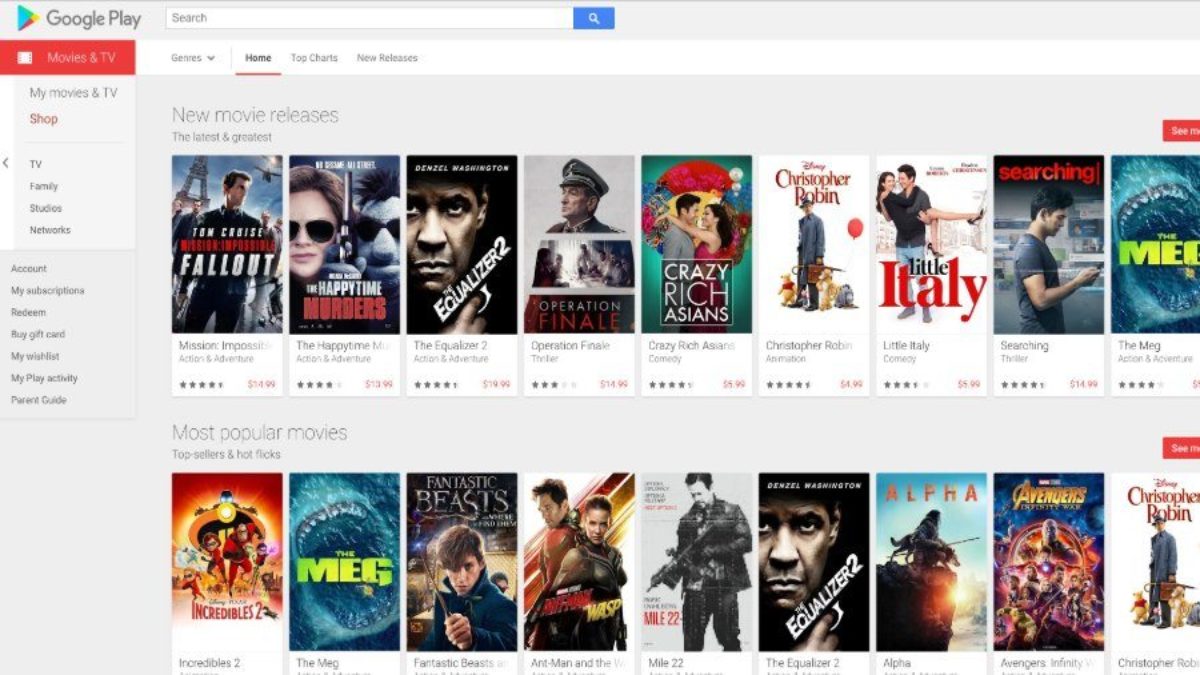Open the Genres dropdown
1200x675 pixels.
[x=193, y=58]
